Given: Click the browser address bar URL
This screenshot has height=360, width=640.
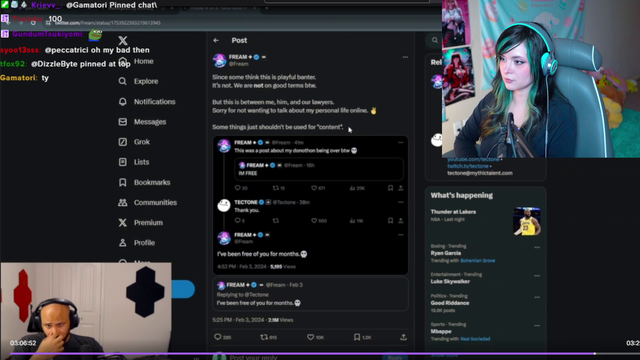Looking at the screenshot, I should (x=108, y=23).
